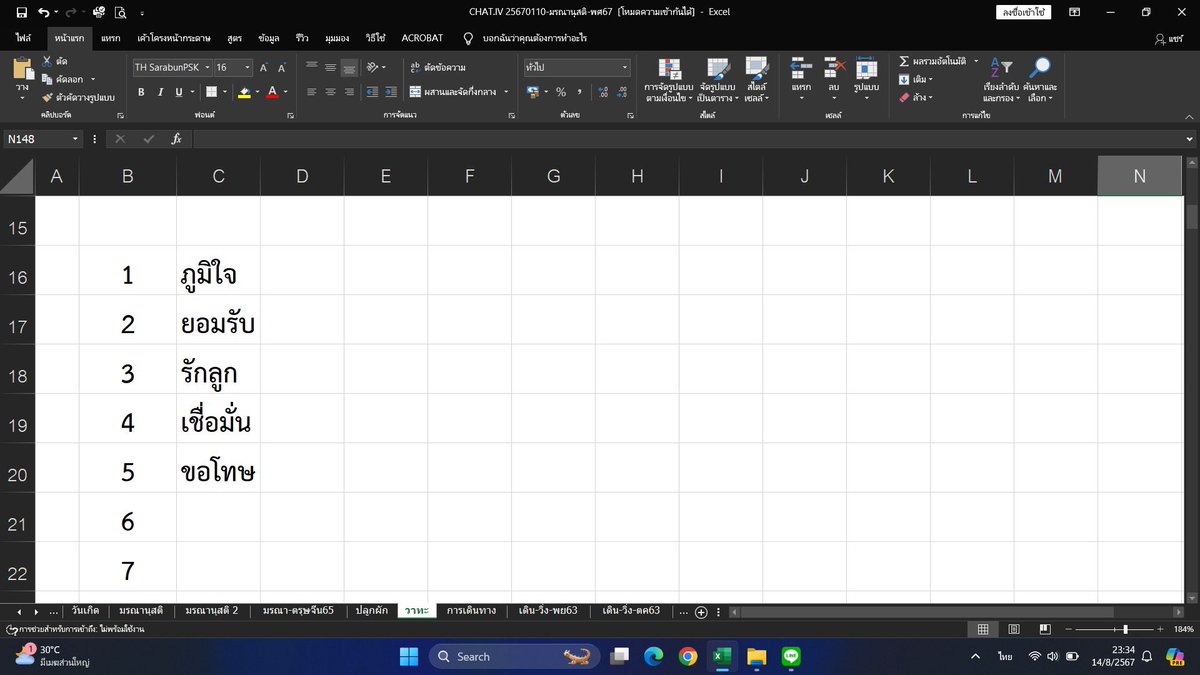Add a new sheet with plus button
Image resolution: width=1200 pixels, height=675 pixels.
pos(701,612)
